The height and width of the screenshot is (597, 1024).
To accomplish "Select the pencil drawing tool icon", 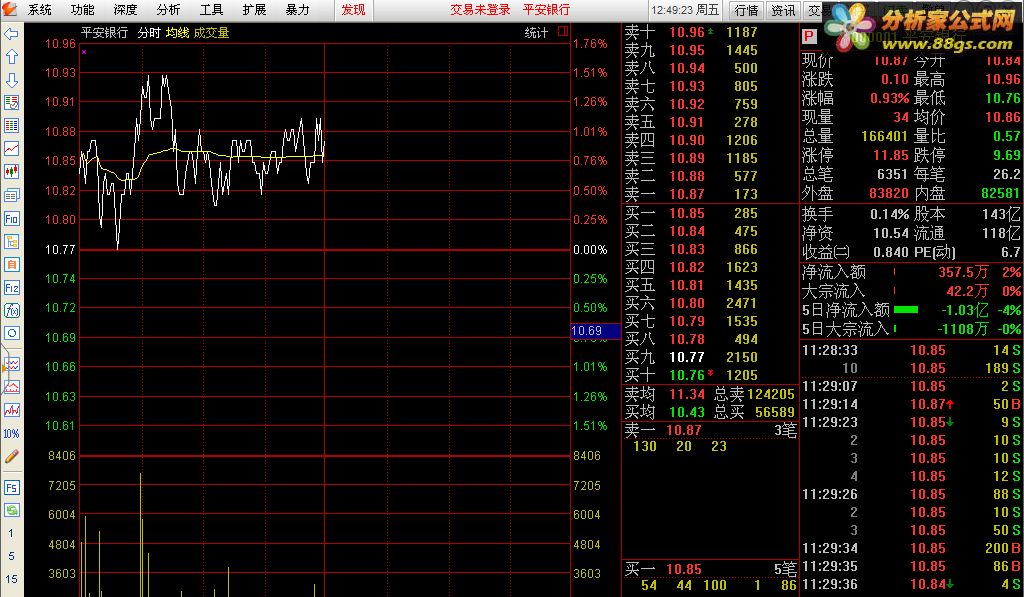I will coord(11,457).
